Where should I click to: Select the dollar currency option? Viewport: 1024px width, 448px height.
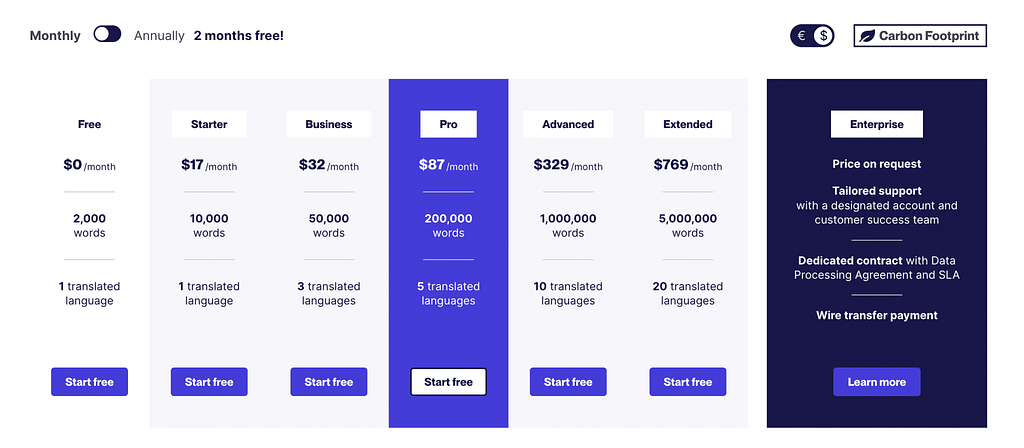(823, 36)
